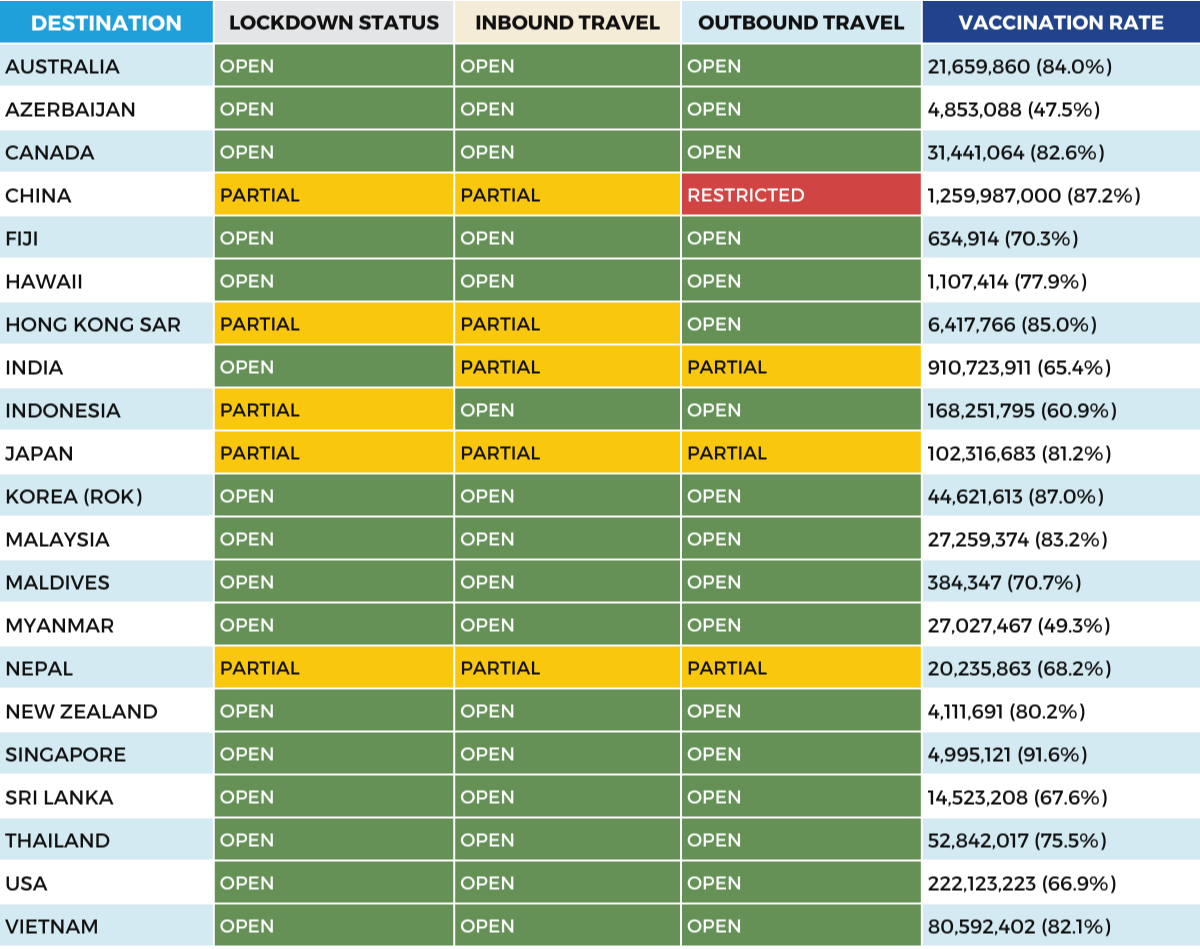Click Hawaii's vaccination figure 1,107,414 (77.9%)
The height and width of the screenshot is (949, 1200).
1007,282
